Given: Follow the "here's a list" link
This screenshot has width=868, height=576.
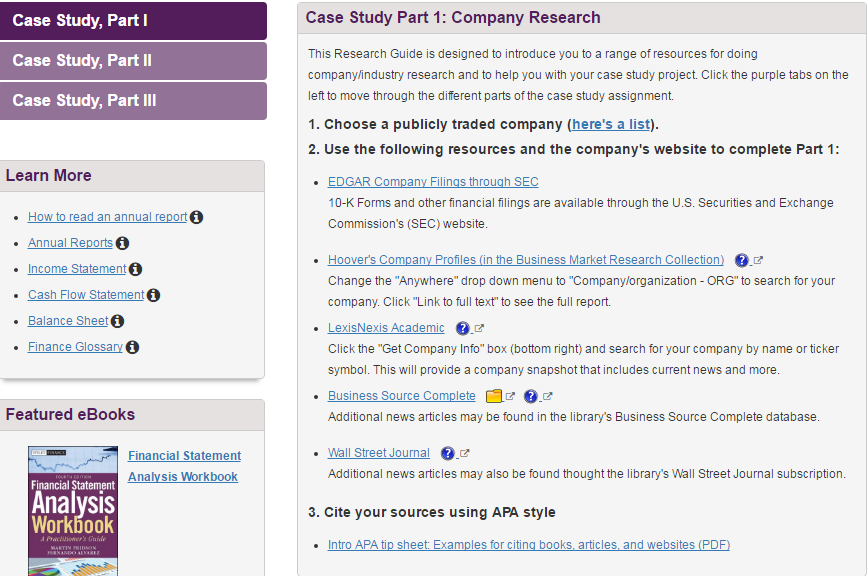Looking at the screenshot, I should [x=611, y=124].
